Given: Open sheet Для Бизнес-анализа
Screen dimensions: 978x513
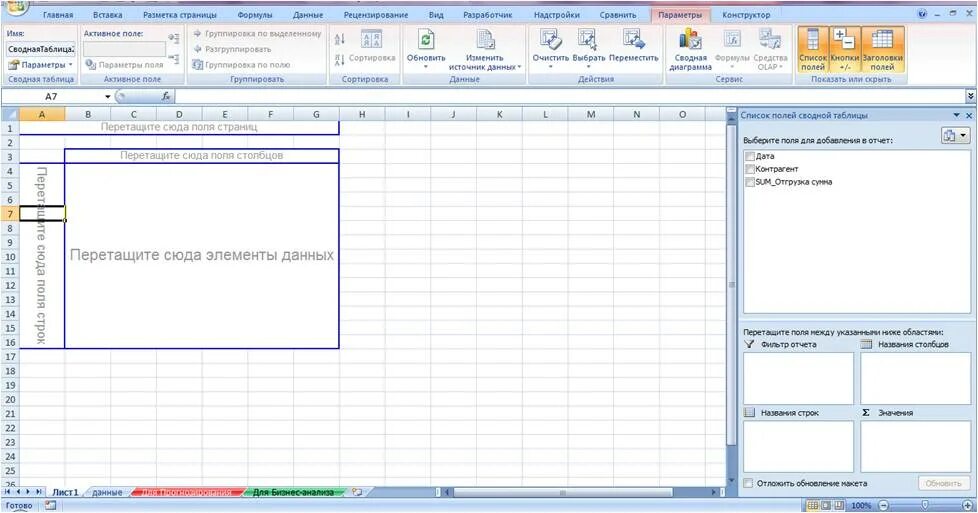Looking at the screenshot, I should point(293,492).
